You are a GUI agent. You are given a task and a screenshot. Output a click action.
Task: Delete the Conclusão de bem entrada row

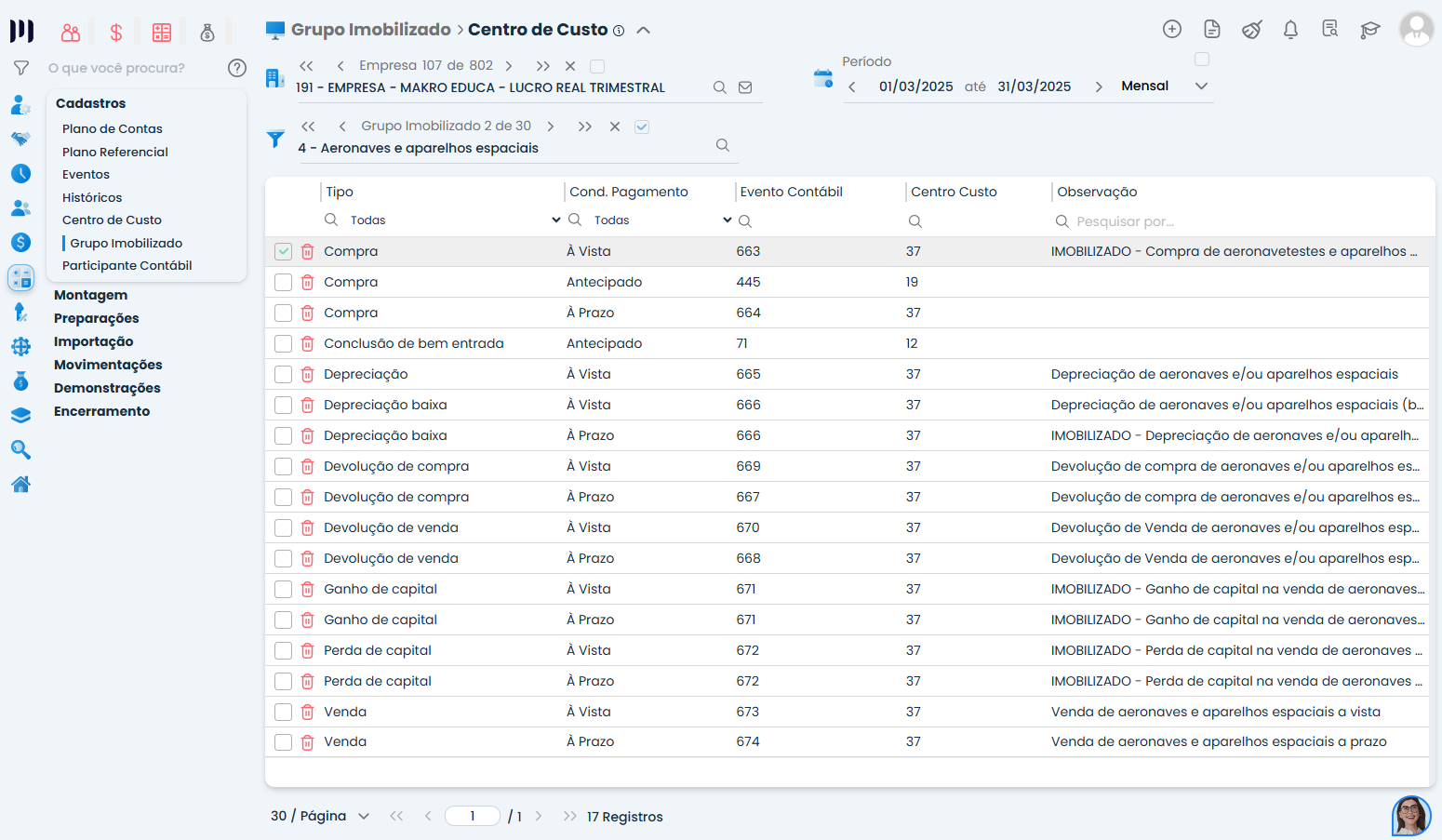pos(308,344)
